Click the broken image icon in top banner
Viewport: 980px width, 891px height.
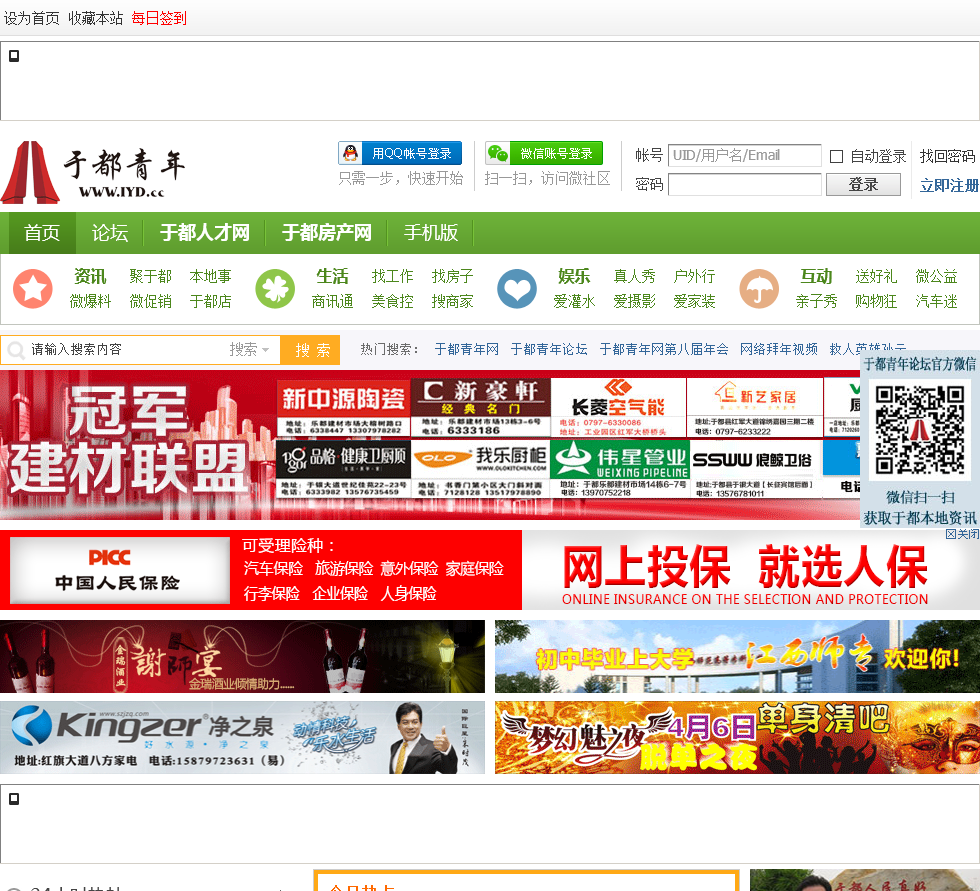pyautogui.click(x=14, y=56)
